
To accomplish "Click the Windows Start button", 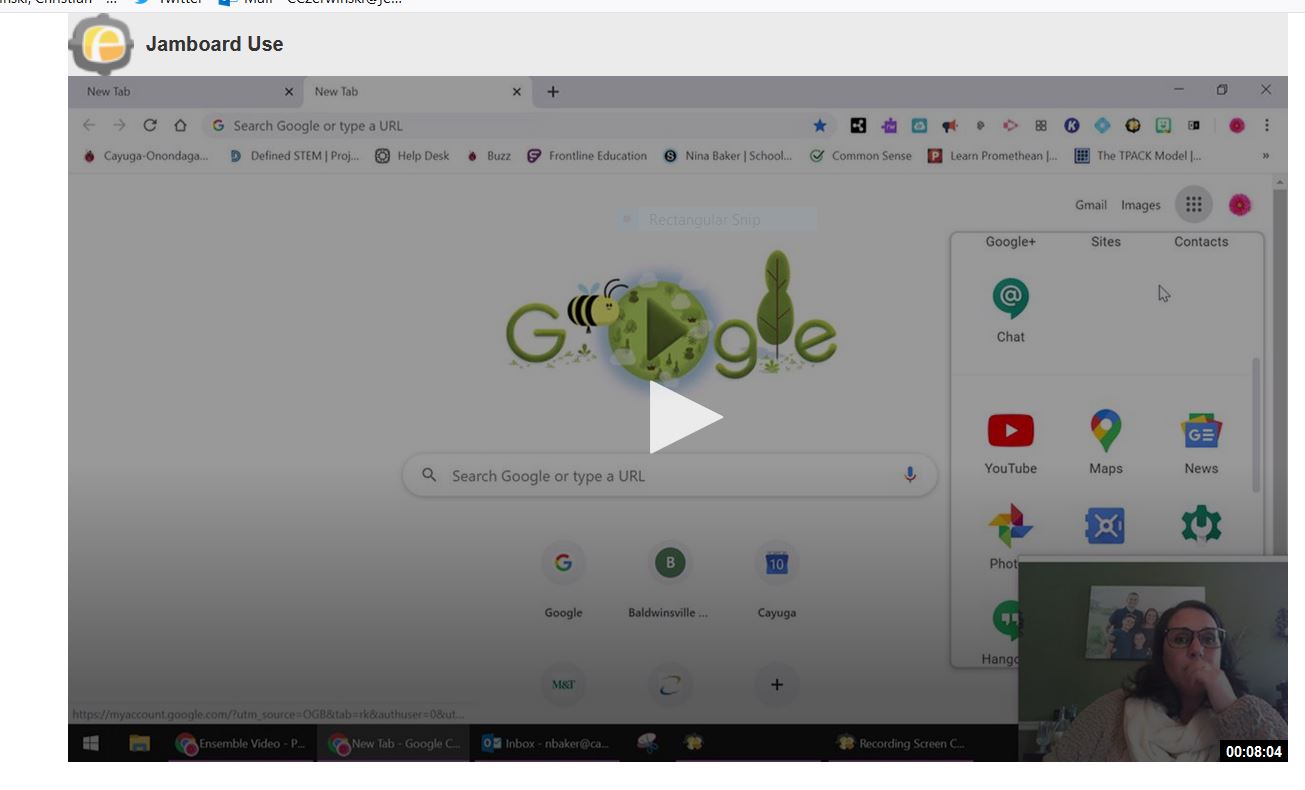I will (x=90, y=743).
